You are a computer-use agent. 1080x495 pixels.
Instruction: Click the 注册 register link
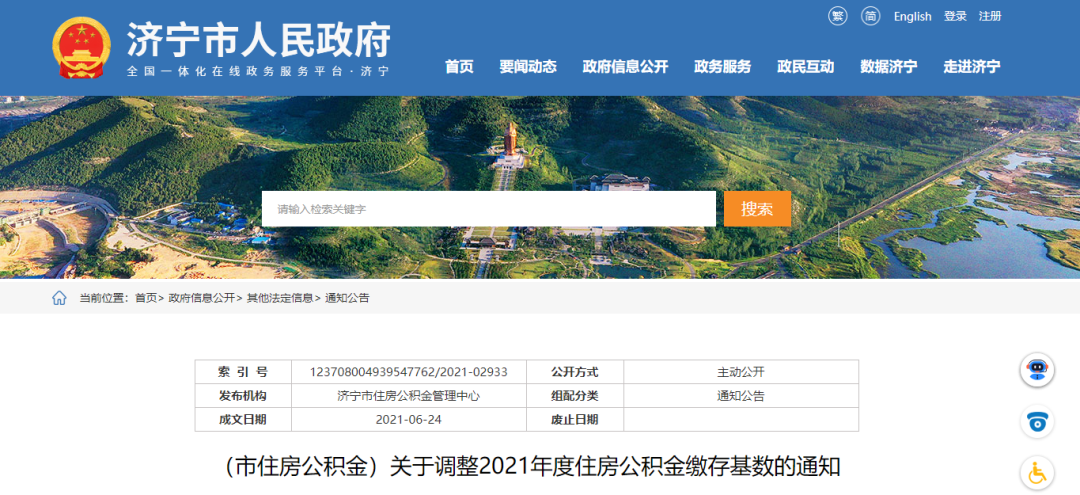[x=989, y=17]
